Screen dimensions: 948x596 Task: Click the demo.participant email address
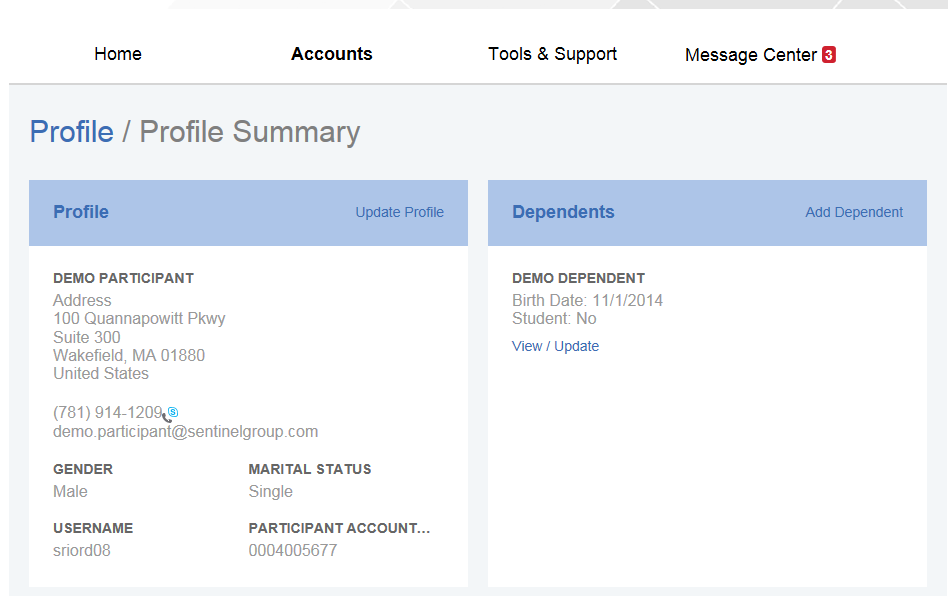(x=185, y=432)
